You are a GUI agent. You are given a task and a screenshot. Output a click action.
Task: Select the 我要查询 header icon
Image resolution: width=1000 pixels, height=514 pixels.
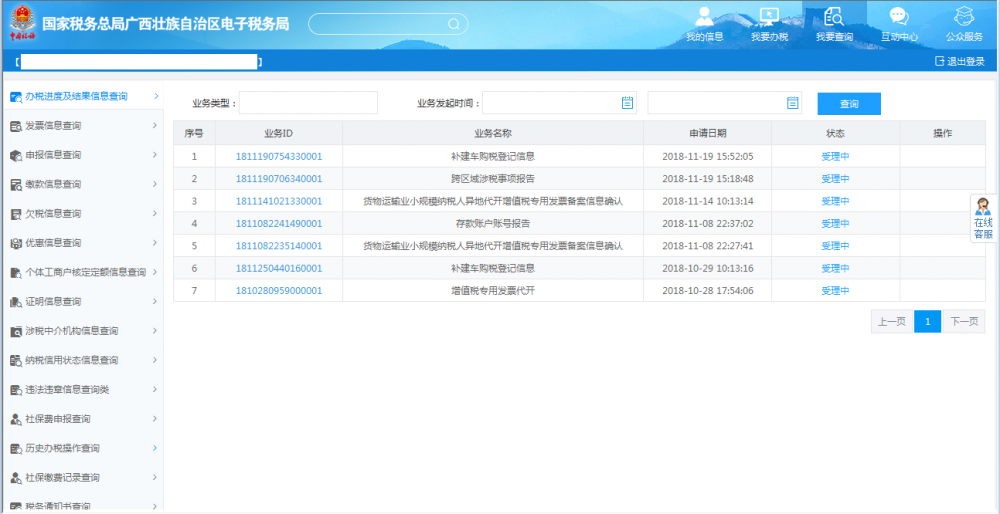[834, 18]
